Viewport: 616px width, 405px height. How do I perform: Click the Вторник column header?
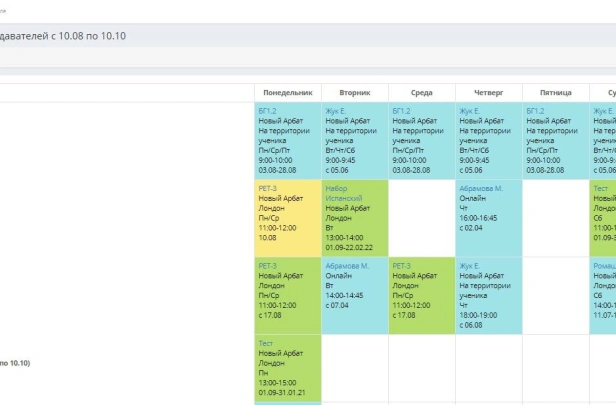pyautogui.click(x=355, y=92)
